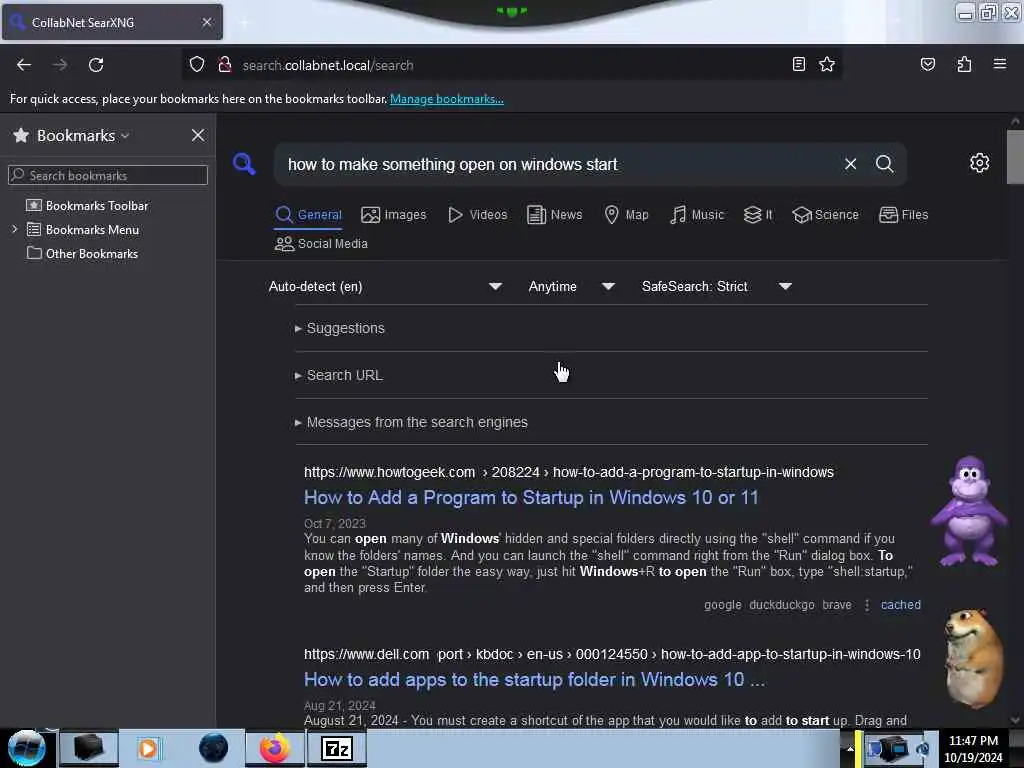The width and height of the screenshot is (1024, 768).
Task: Open SearXNG preferences gear
Action: tap(979, 163)
